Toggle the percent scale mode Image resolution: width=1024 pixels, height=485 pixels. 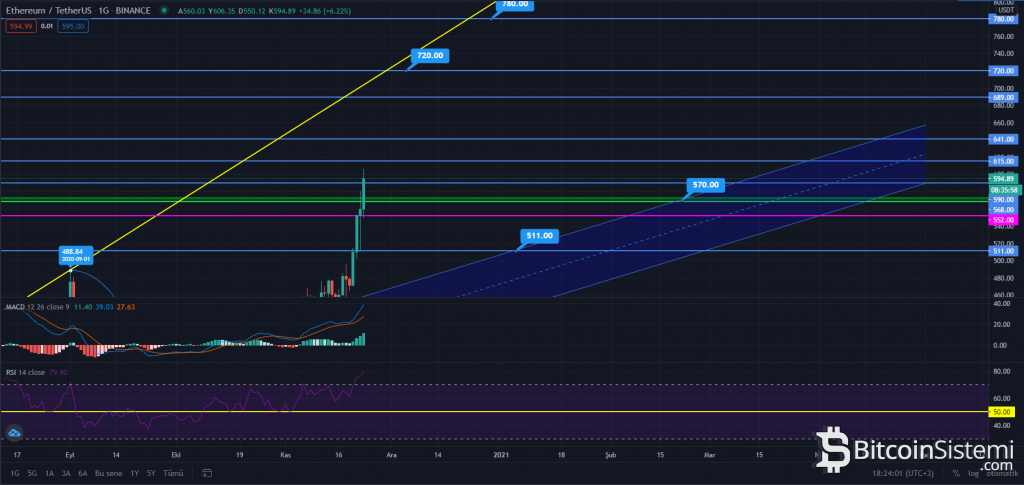[x=956, y=472]
